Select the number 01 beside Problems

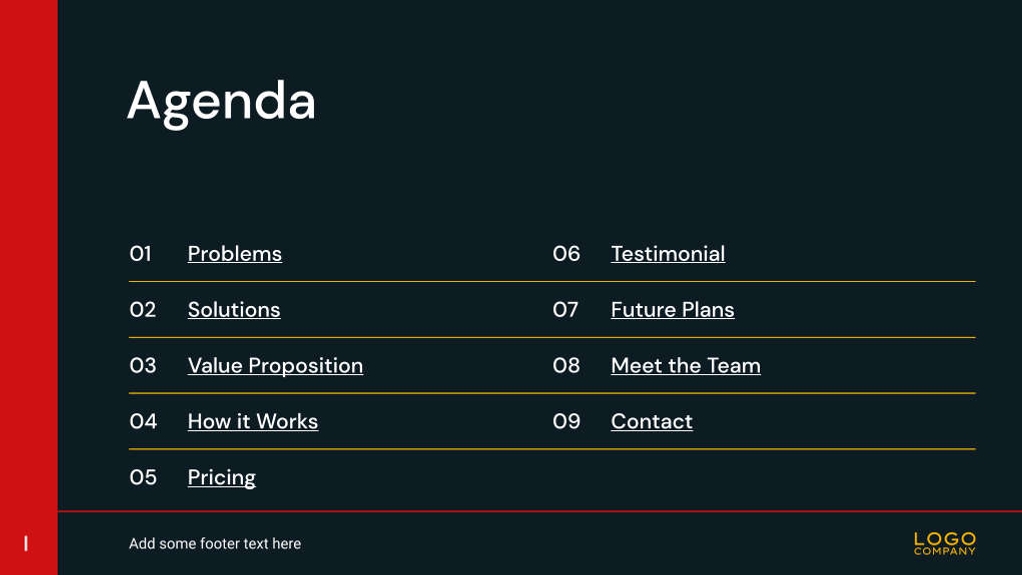[140, 254]
